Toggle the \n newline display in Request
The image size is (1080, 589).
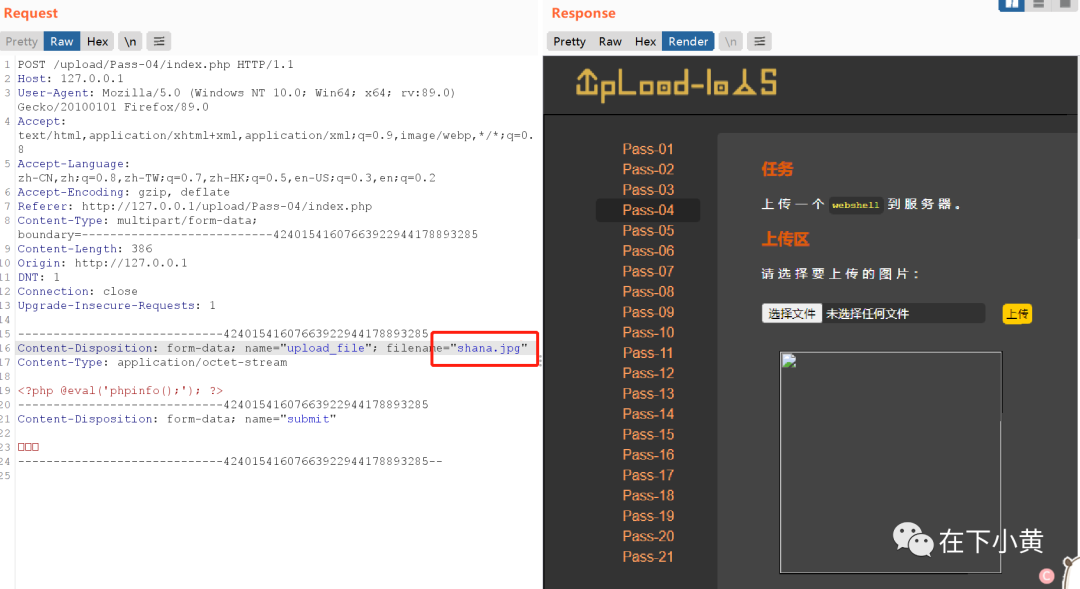pyautogui.click(x=130, y=41)
